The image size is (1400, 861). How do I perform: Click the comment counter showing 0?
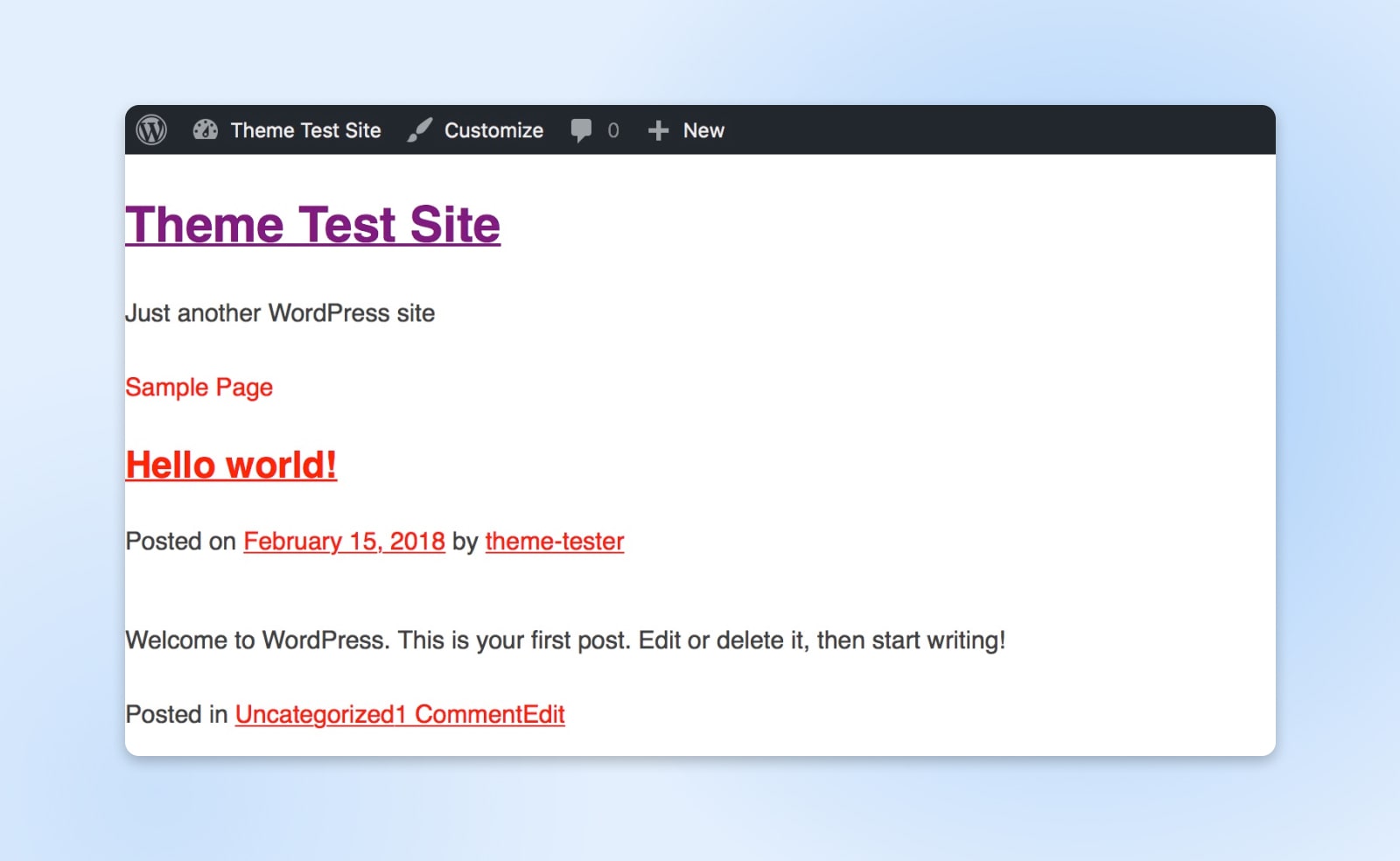pos(612,130)
